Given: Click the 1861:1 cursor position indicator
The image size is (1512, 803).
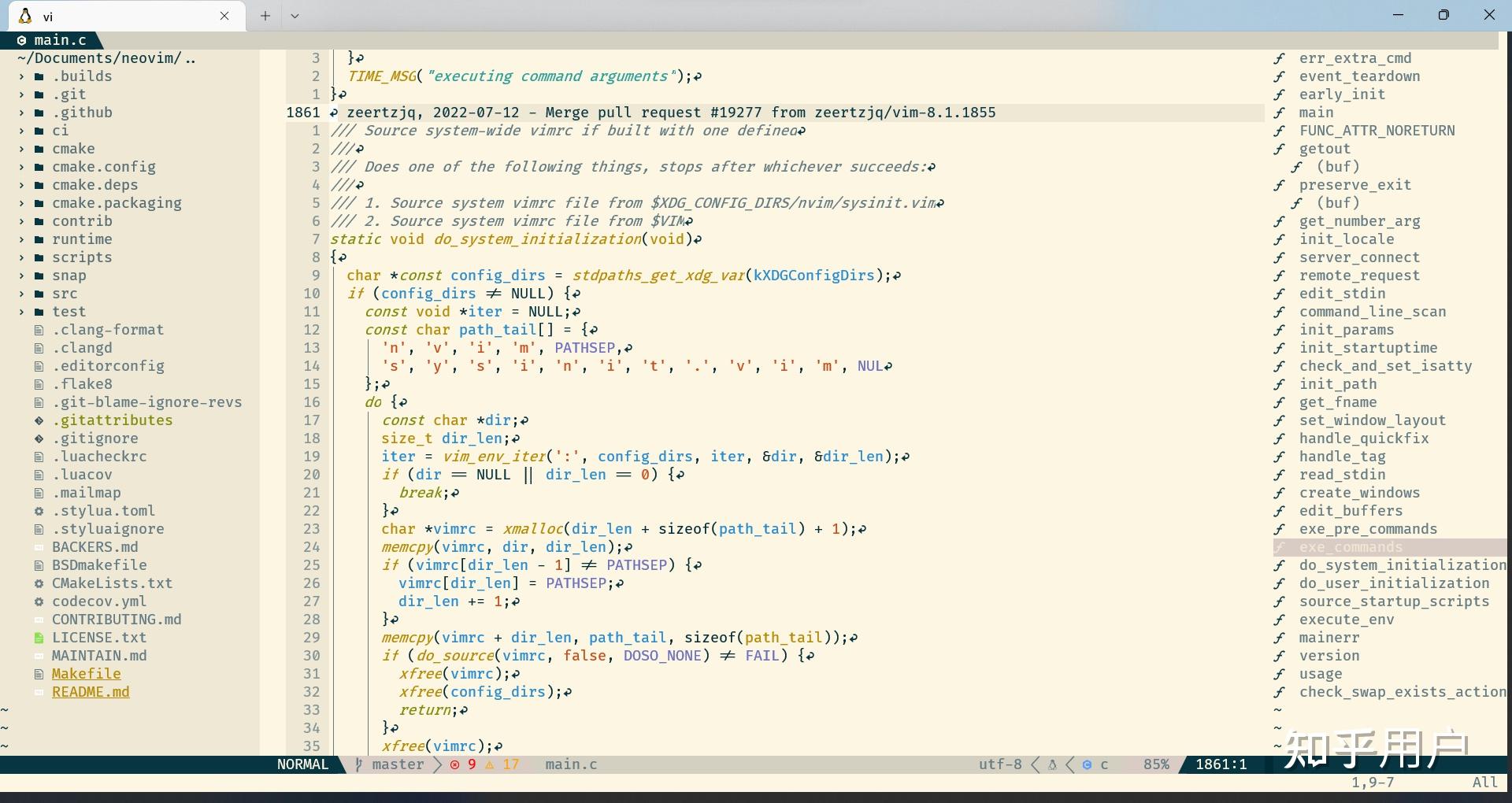Looking at the screenshot, I should click(x=1221, y=764).
